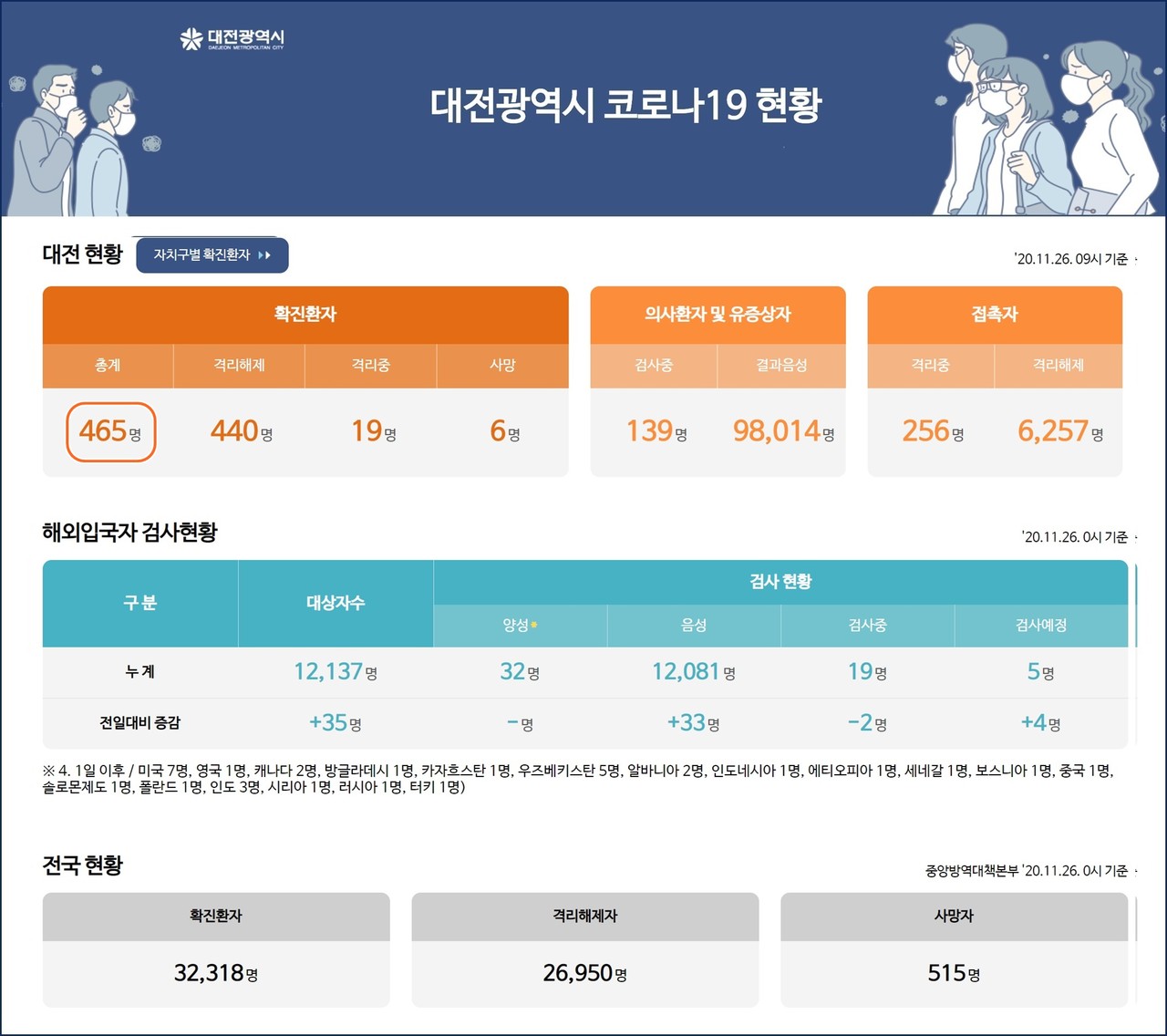Click the 양성 column header
This screenshot has width=1167, height=1036.
tap(520, 626)
